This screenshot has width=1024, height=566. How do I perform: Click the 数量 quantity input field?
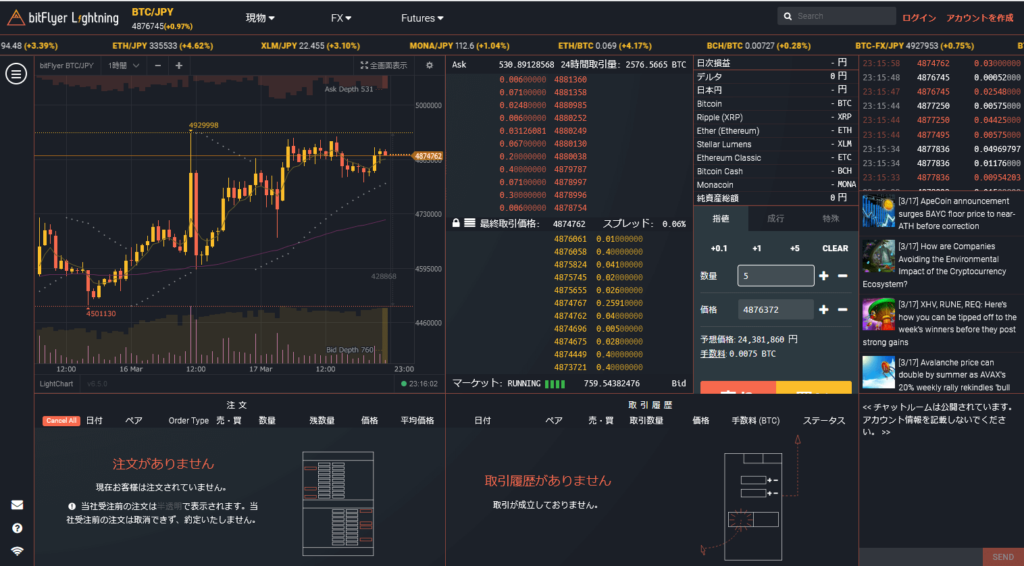776,276
